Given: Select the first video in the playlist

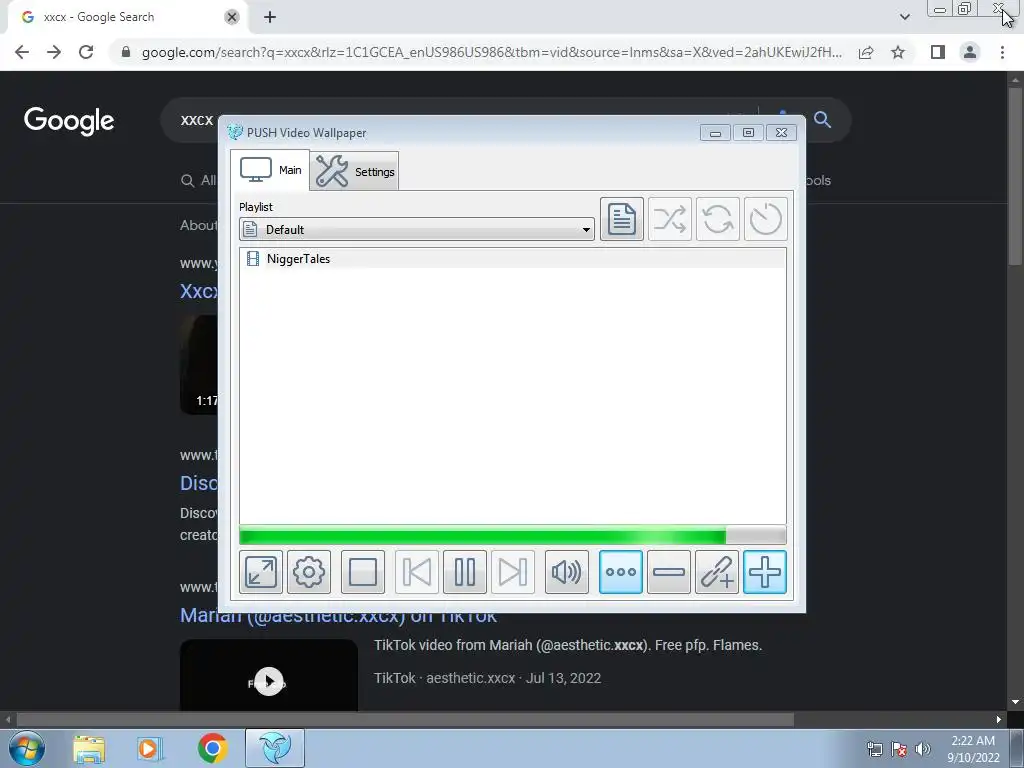Looking at the screenshot, I should (513, 259).
